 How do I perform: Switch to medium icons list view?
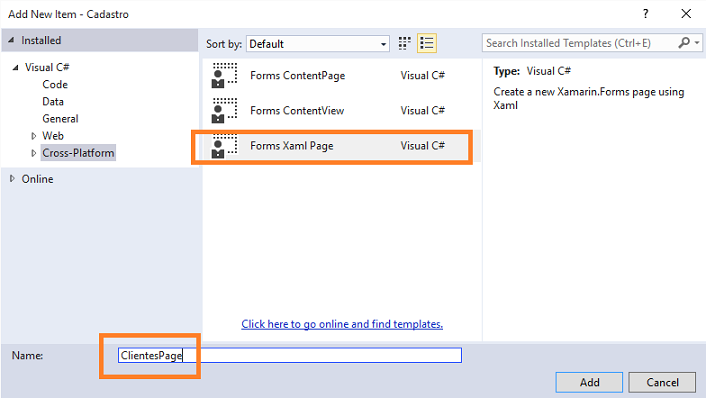[x=426, y=43]
